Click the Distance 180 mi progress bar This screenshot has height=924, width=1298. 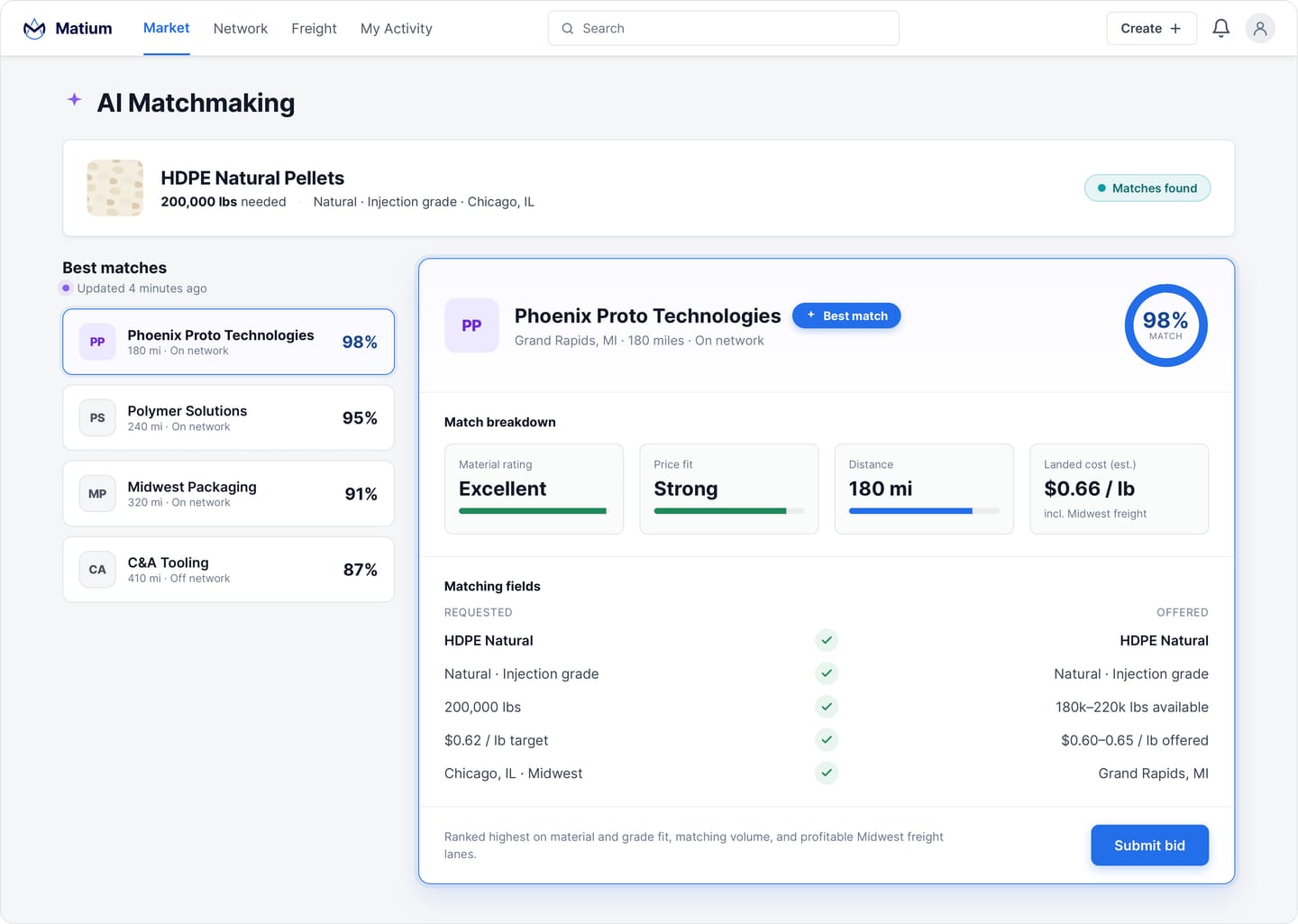pyautogui.click(x=924, y=511)
